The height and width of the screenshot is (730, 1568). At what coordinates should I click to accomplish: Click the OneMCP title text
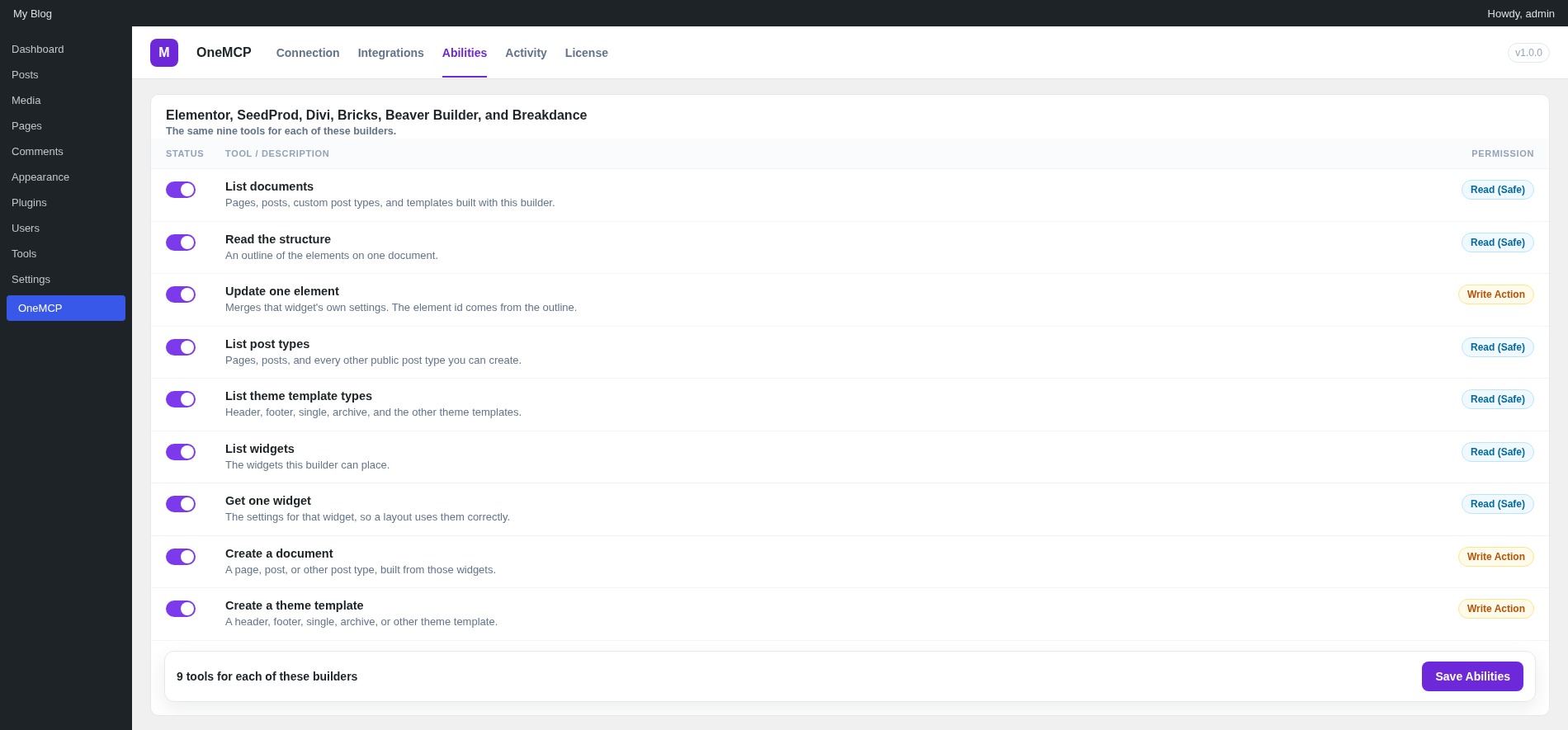tap(224, 53)
